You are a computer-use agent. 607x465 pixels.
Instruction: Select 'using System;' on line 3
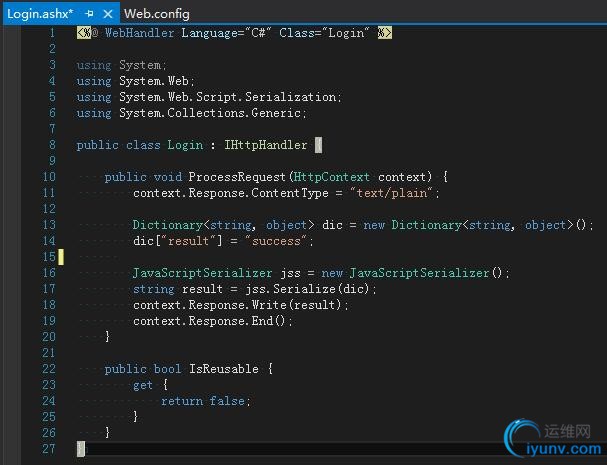[122, 65]
